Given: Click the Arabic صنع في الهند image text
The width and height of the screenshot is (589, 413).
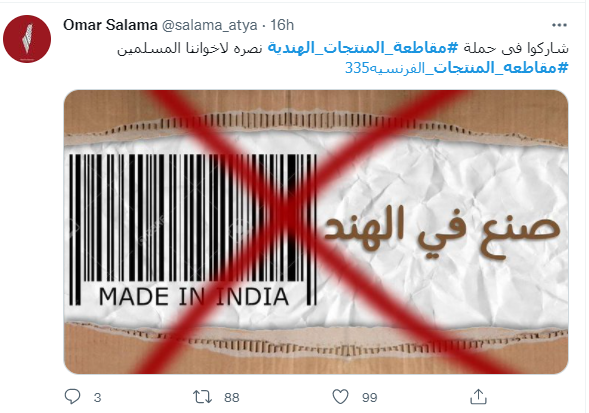Looking at the screenshot, I should tap(442, 231).
